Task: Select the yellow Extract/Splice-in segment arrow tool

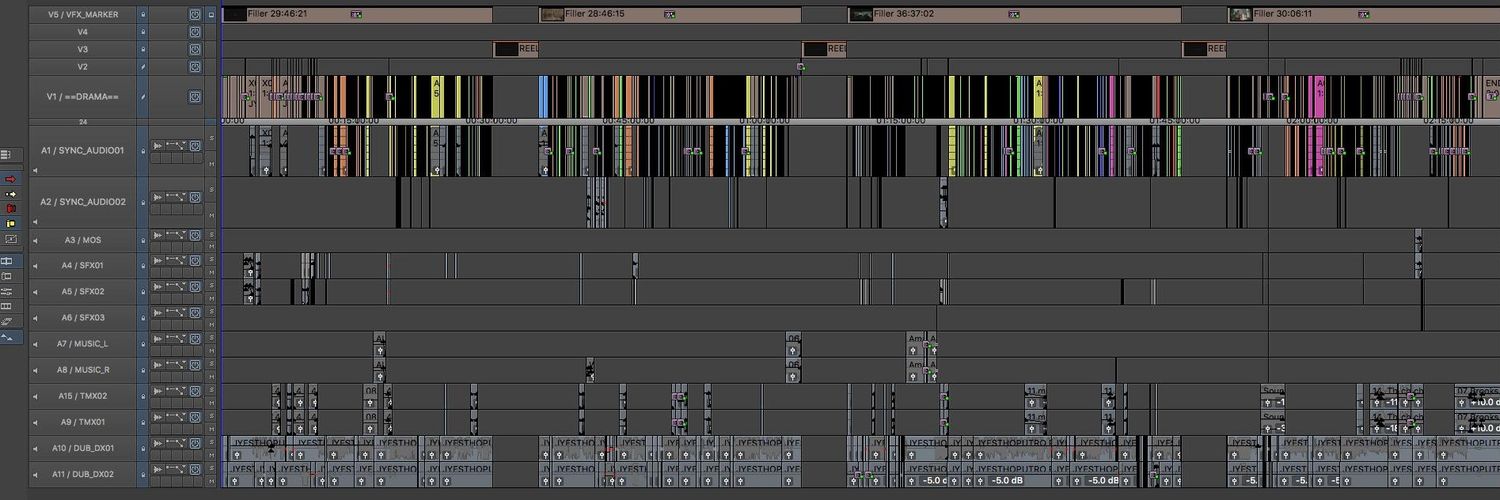Action: click(10, 194)
